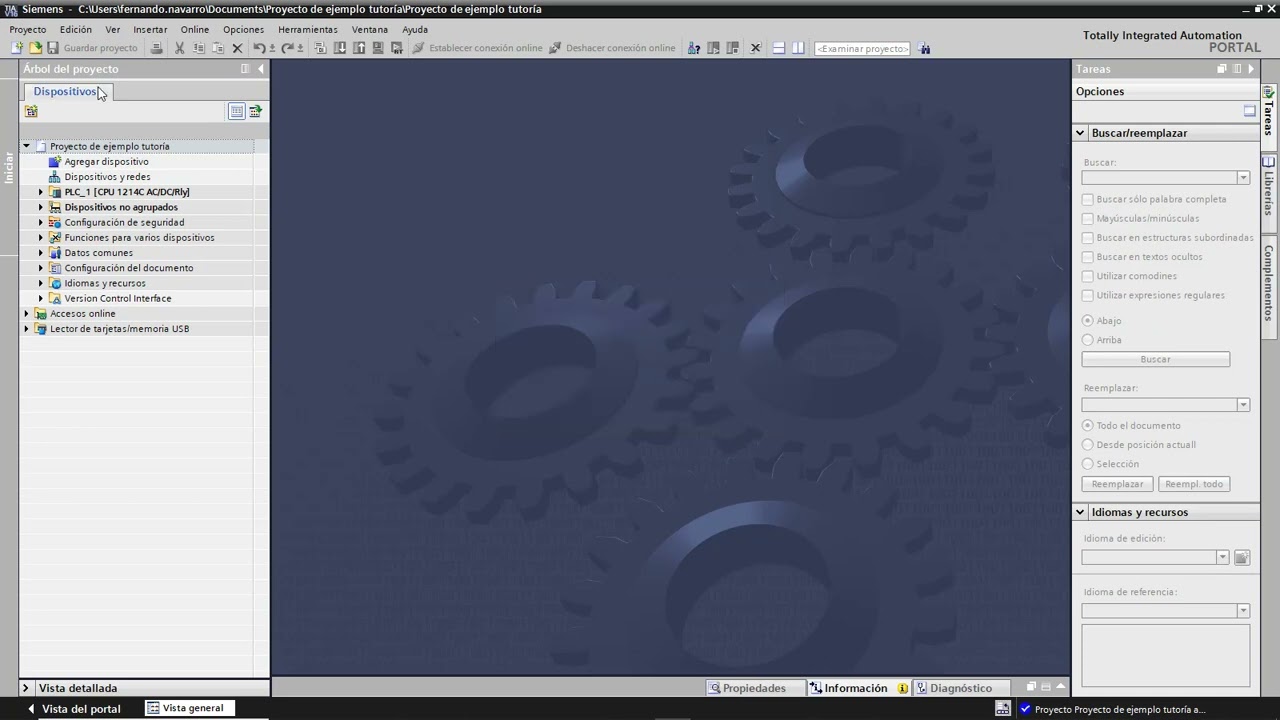Enable Buscar sólo palabra completa checkbox
Image resolution: width=1280 pixels, height=720 pixels.
1088,199
